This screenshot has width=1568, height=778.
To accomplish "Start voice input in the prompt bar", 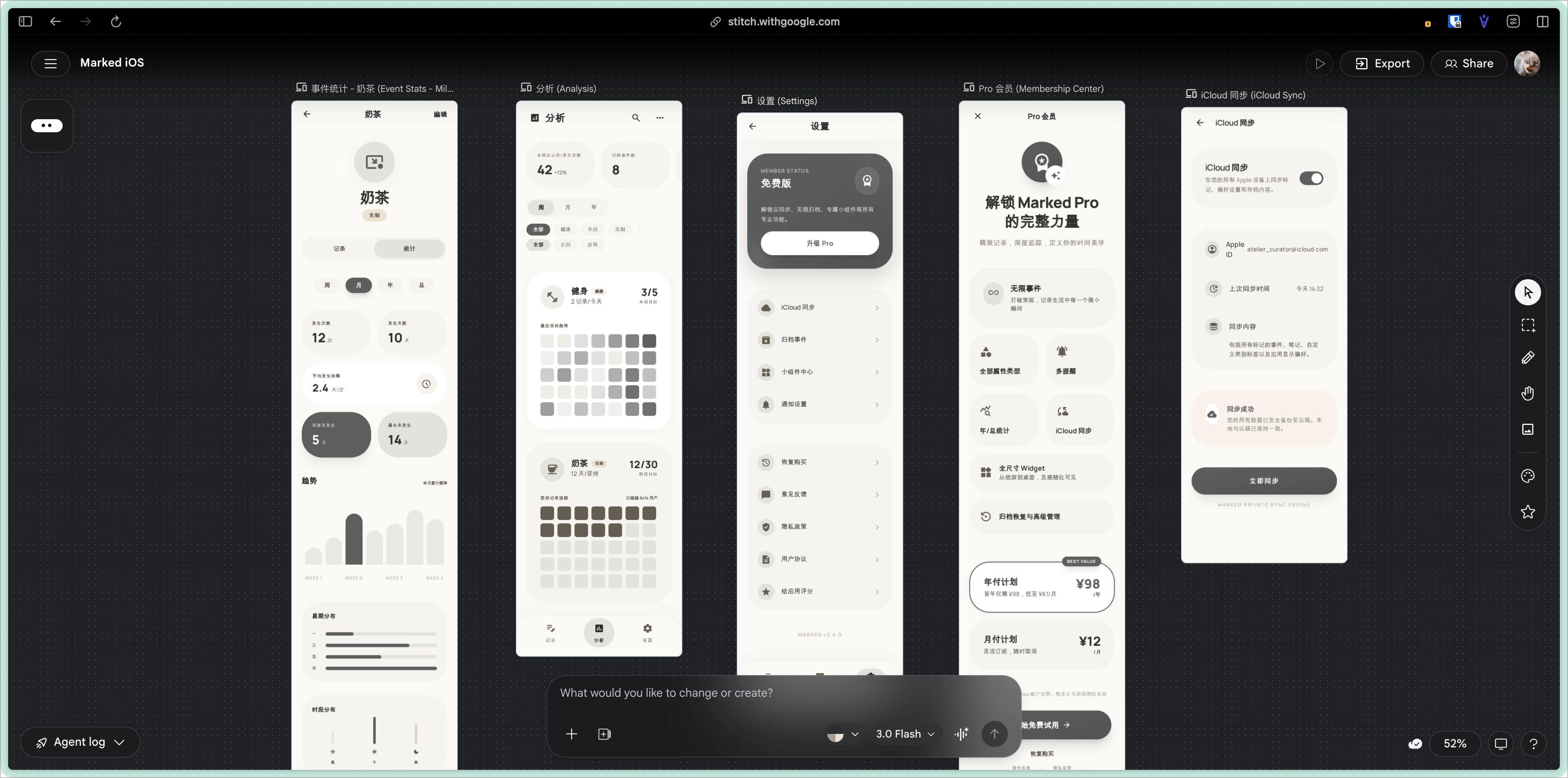I will (961, 734).
